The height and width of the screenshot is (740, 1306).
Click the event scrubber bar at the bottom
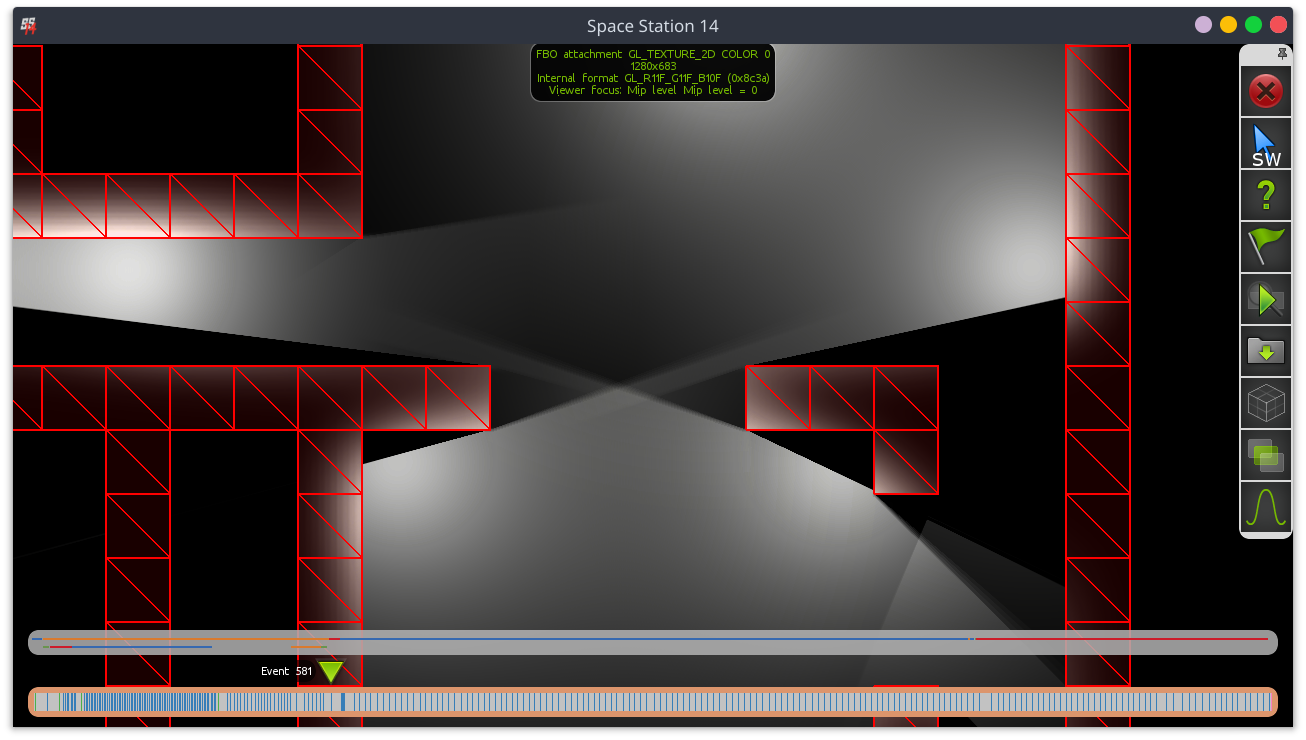click(x=652, y=702)
